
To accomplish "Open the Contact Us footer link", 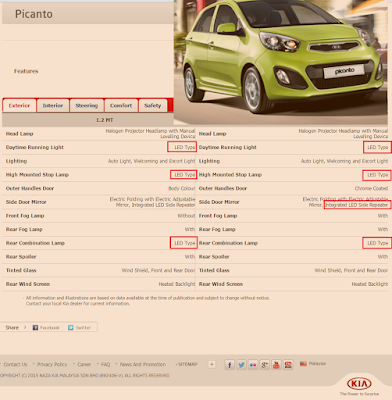I will coord(15,364).
